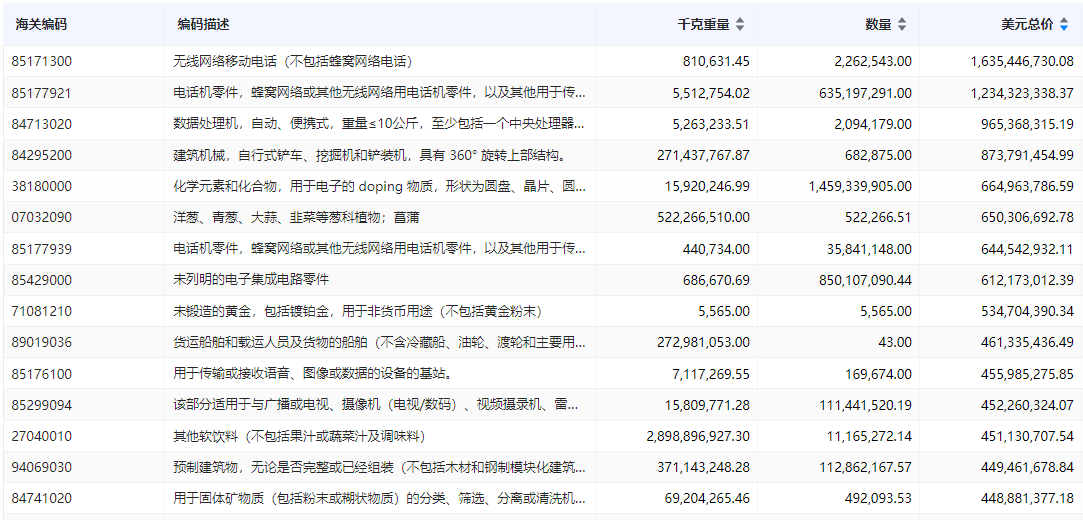The height and width of the screenshot is (520, 1083).
Task: Select customs code 84713020
Action: point(42,124)
